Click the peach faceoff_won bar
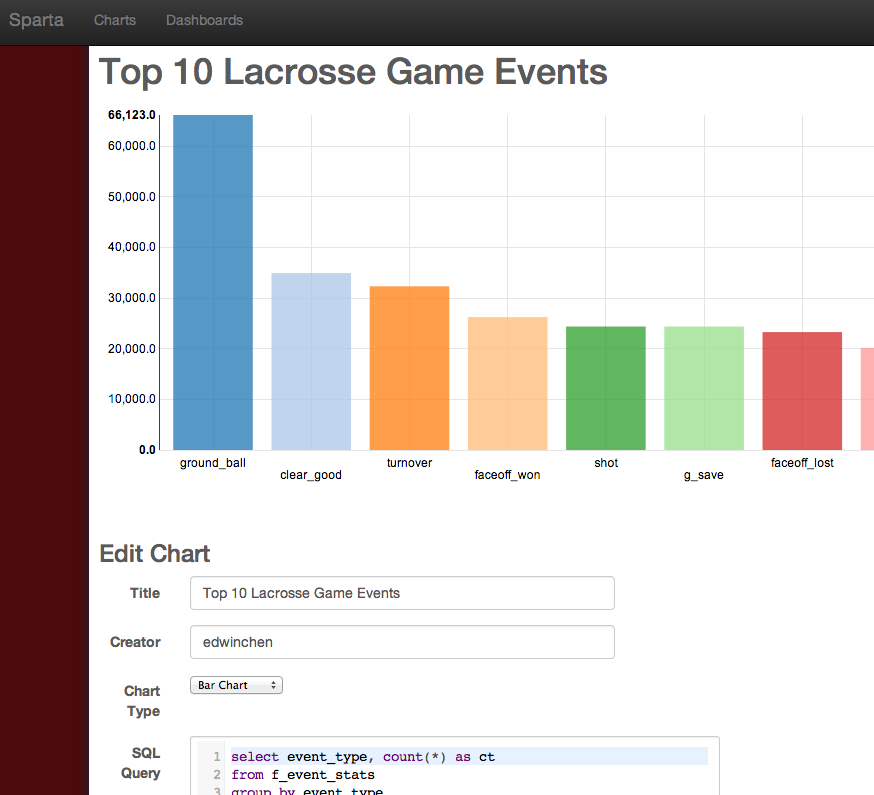The height and width of the screenshot is (795, 874). (507, 384)
